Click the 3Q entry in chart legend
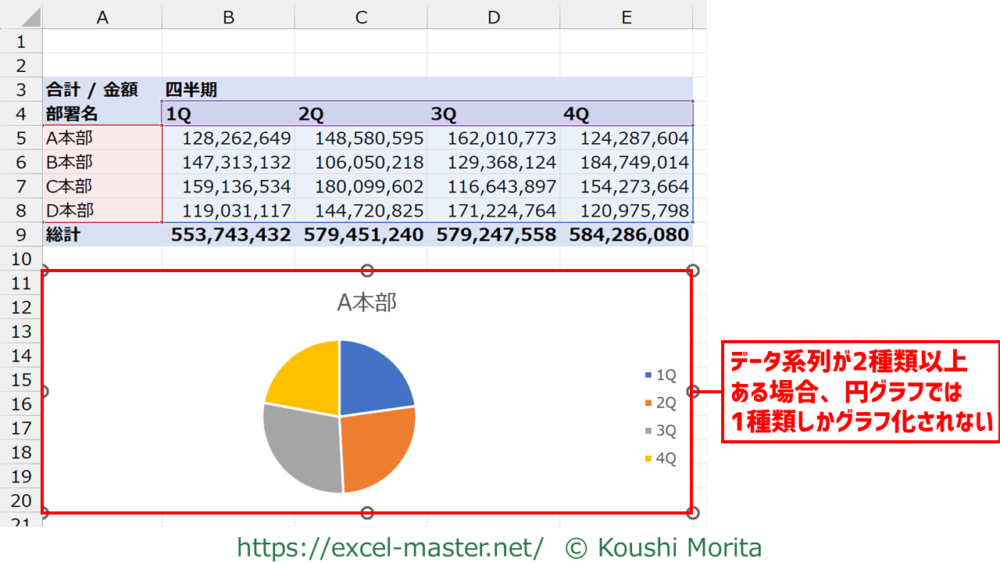The image size is (1000, 563). pos(660,431)
